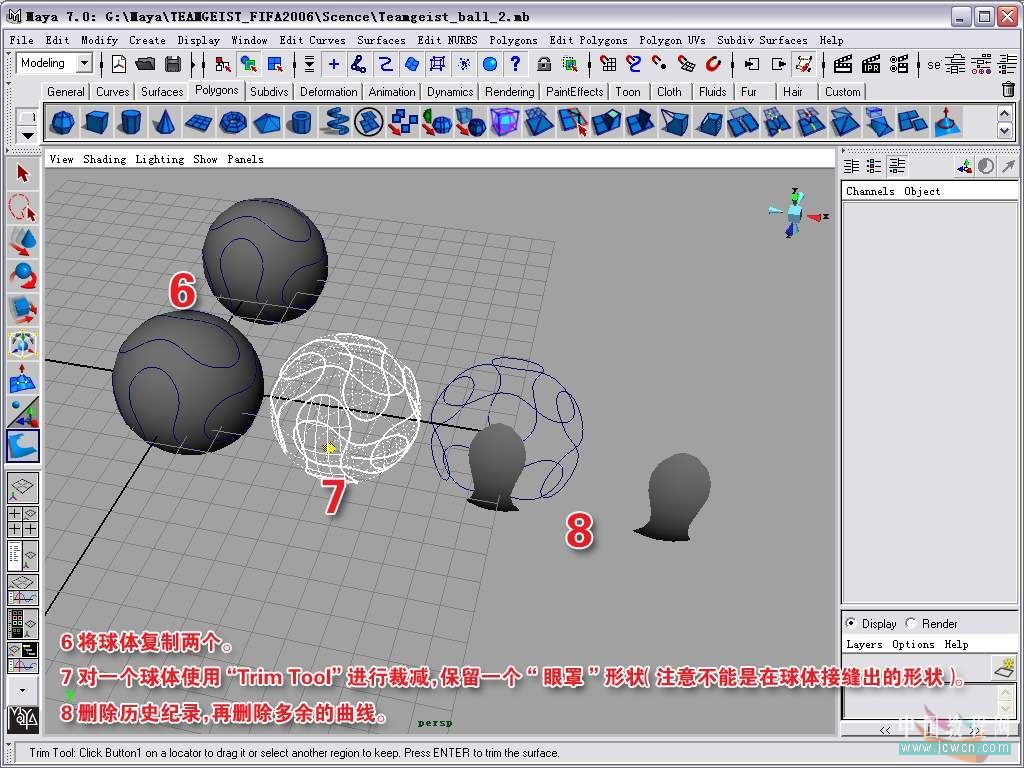Open the shelf menu black arrow
This screenshot has height=768, width=1024.
pyautogui.click(x=27, y=135)
